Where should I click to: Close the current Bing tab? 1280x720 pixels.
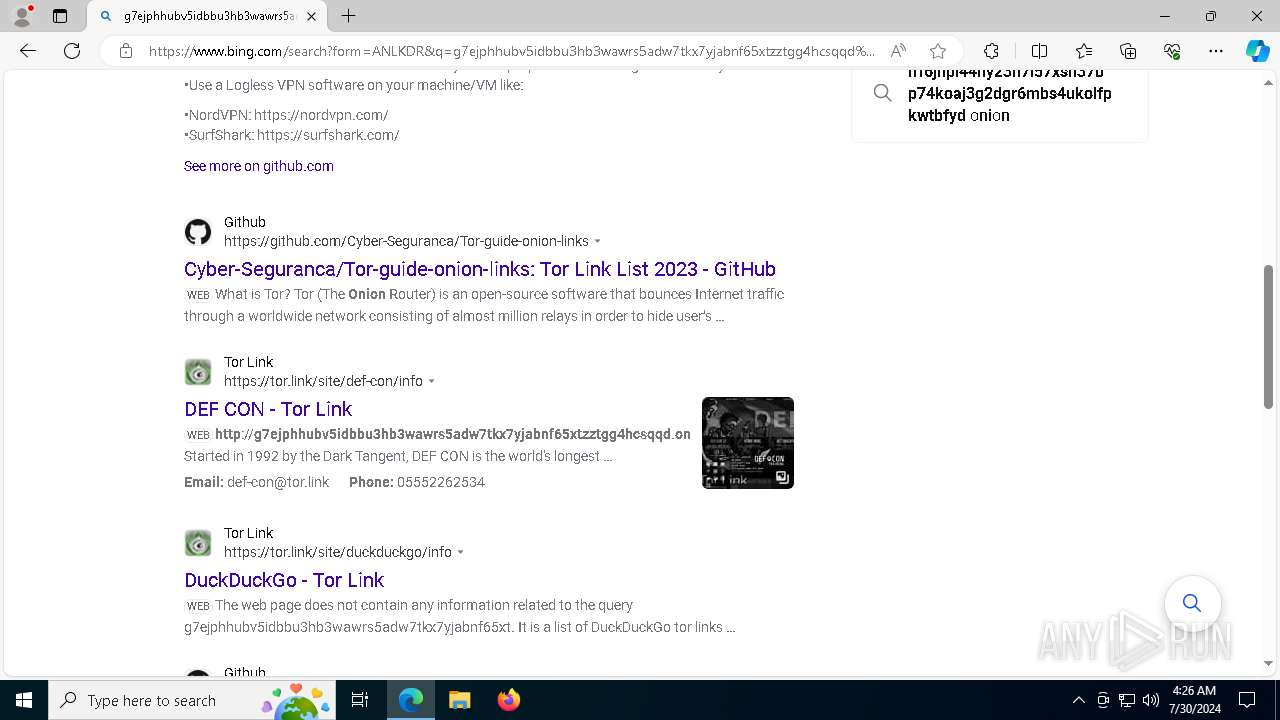coord(311,16)
